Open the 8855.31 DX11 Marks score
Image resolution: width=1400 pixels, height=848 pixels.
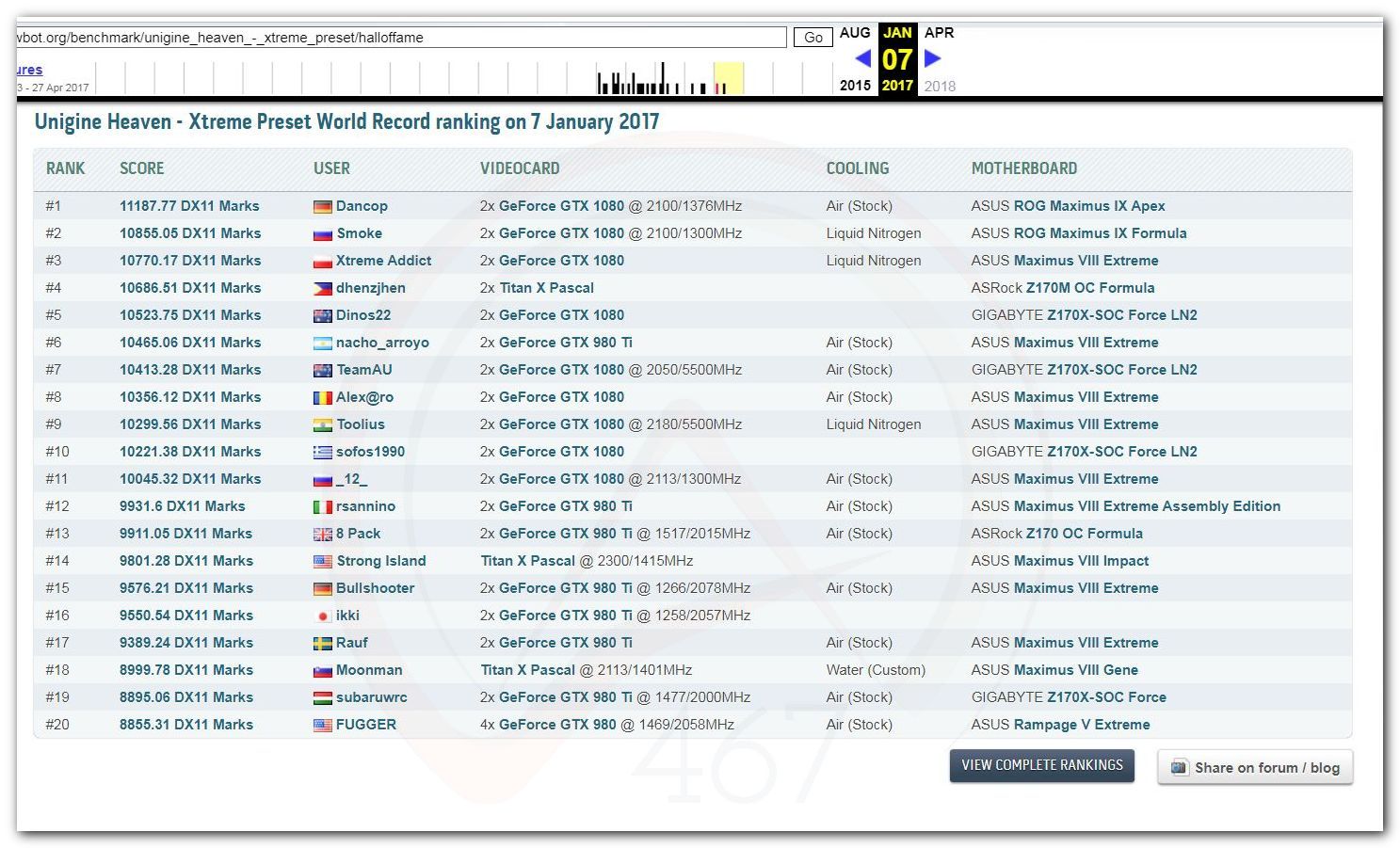point(186,725)
